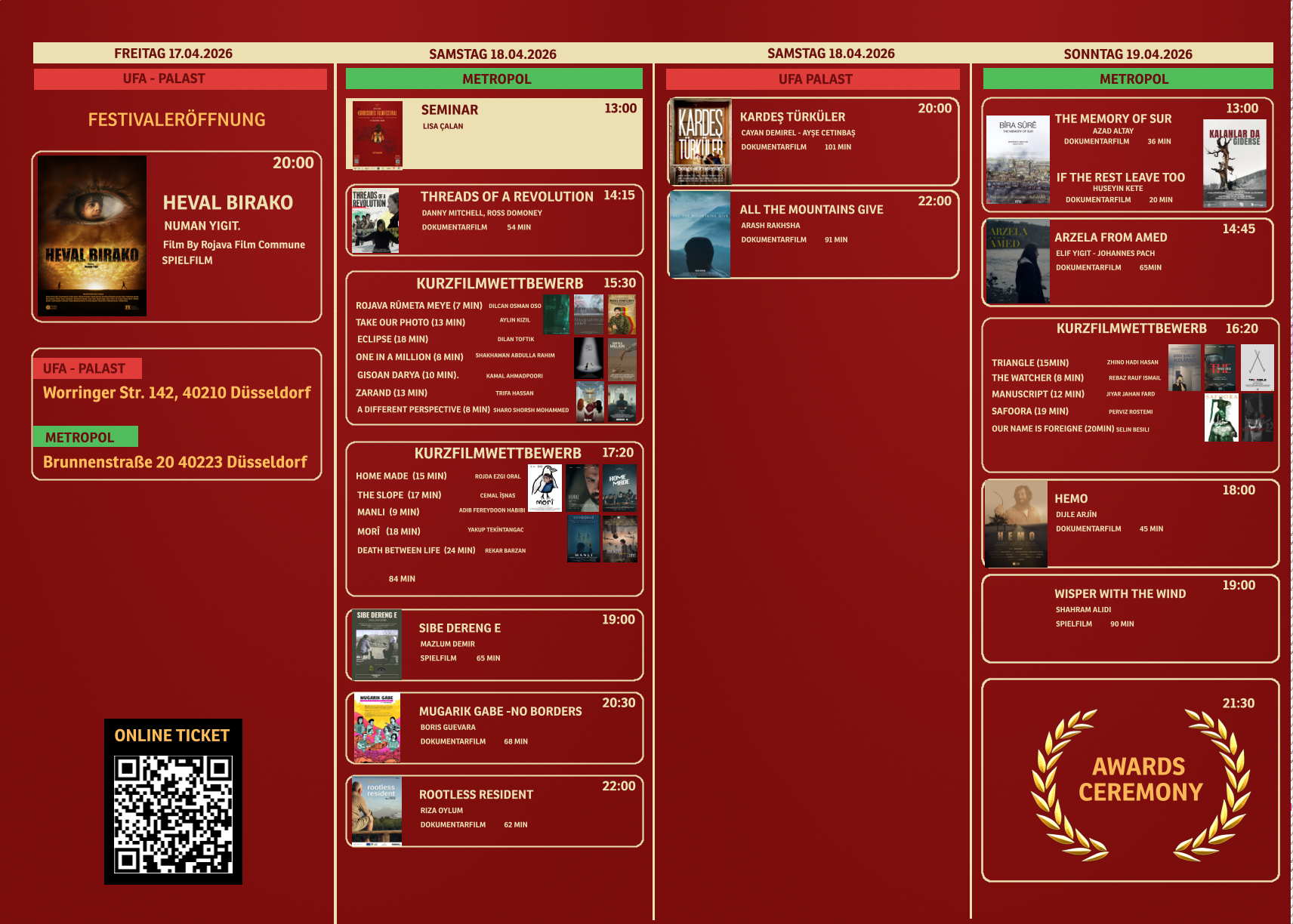Select the Sonntag 19.04.2026 date header
1293x924 pixels.
point(1127,54)
